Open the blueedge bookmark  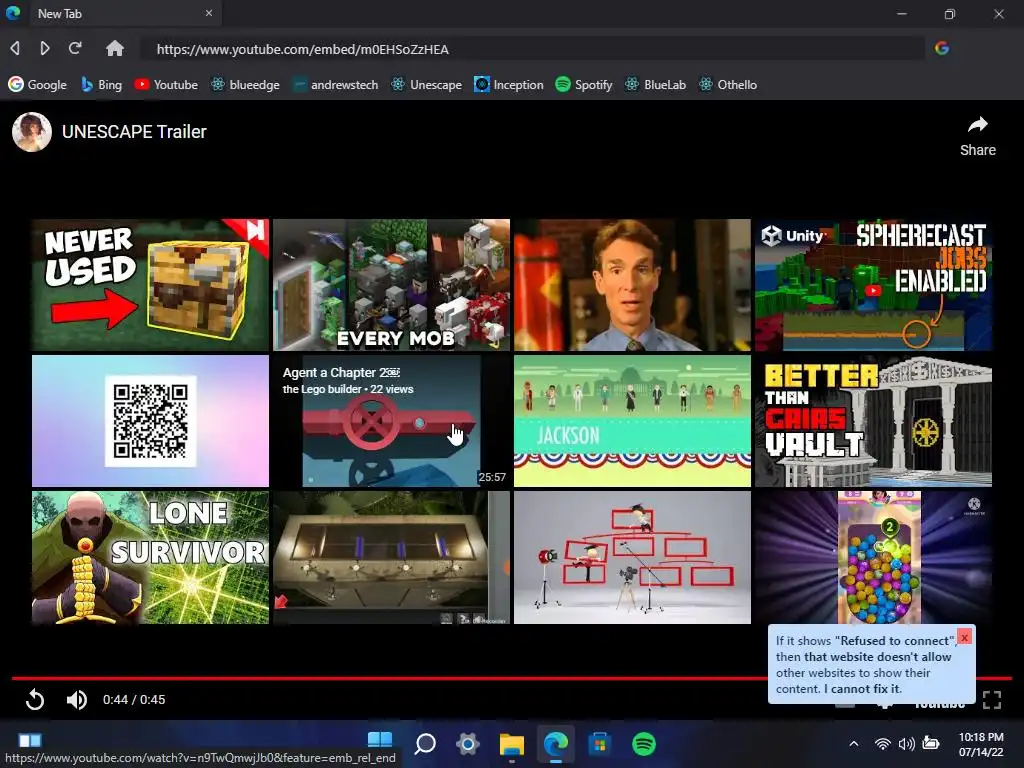pyautogui.click(x=245, y=85)
